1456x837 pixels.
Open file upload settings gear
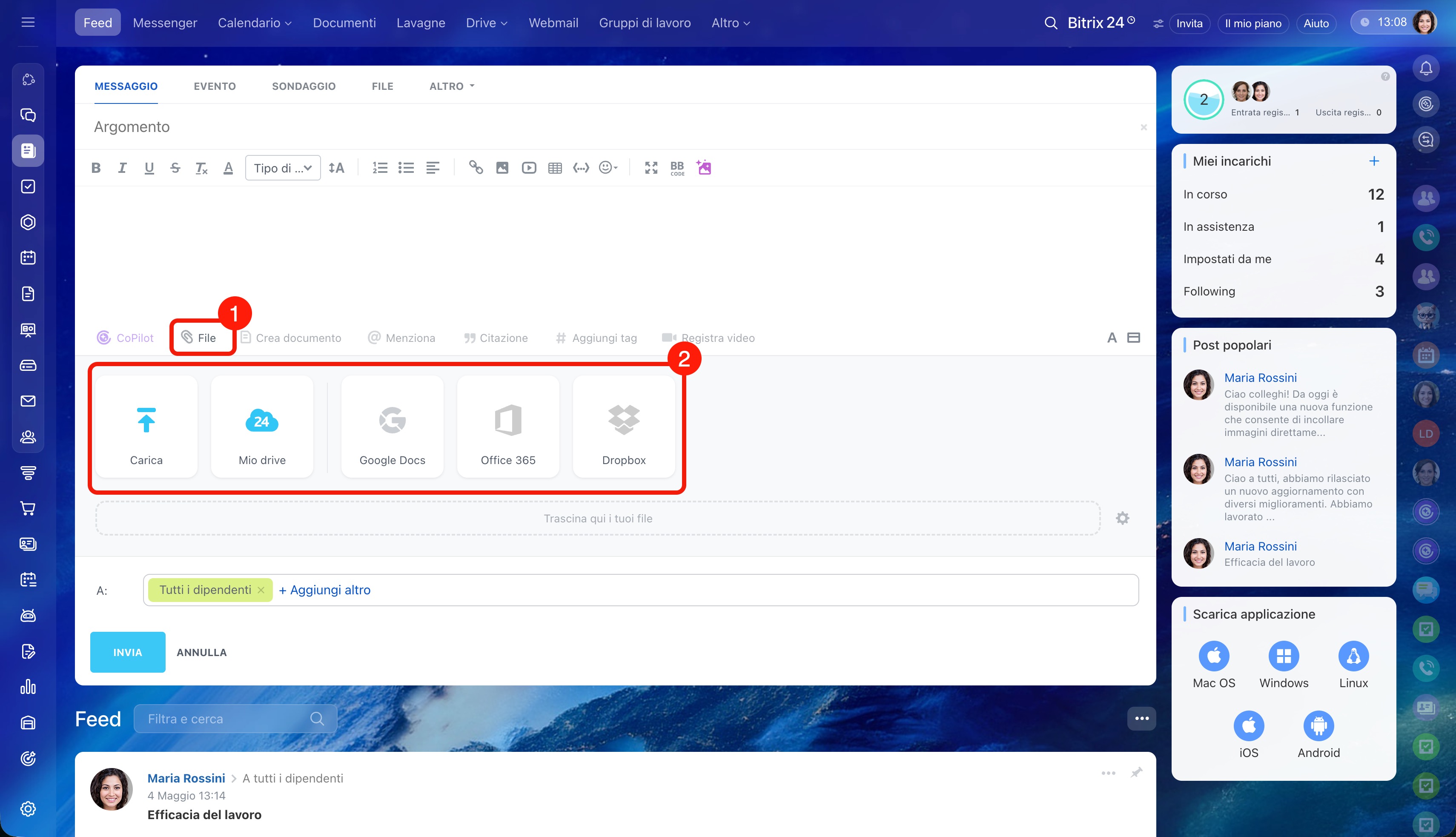pyautogui.click(x=1123, y=519)
